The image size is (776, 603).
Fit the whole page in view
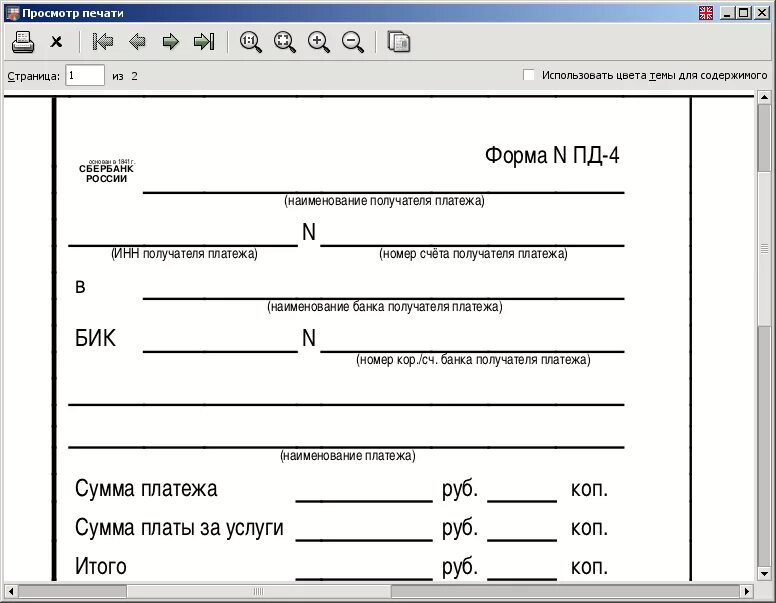click(x=285, y=42)
